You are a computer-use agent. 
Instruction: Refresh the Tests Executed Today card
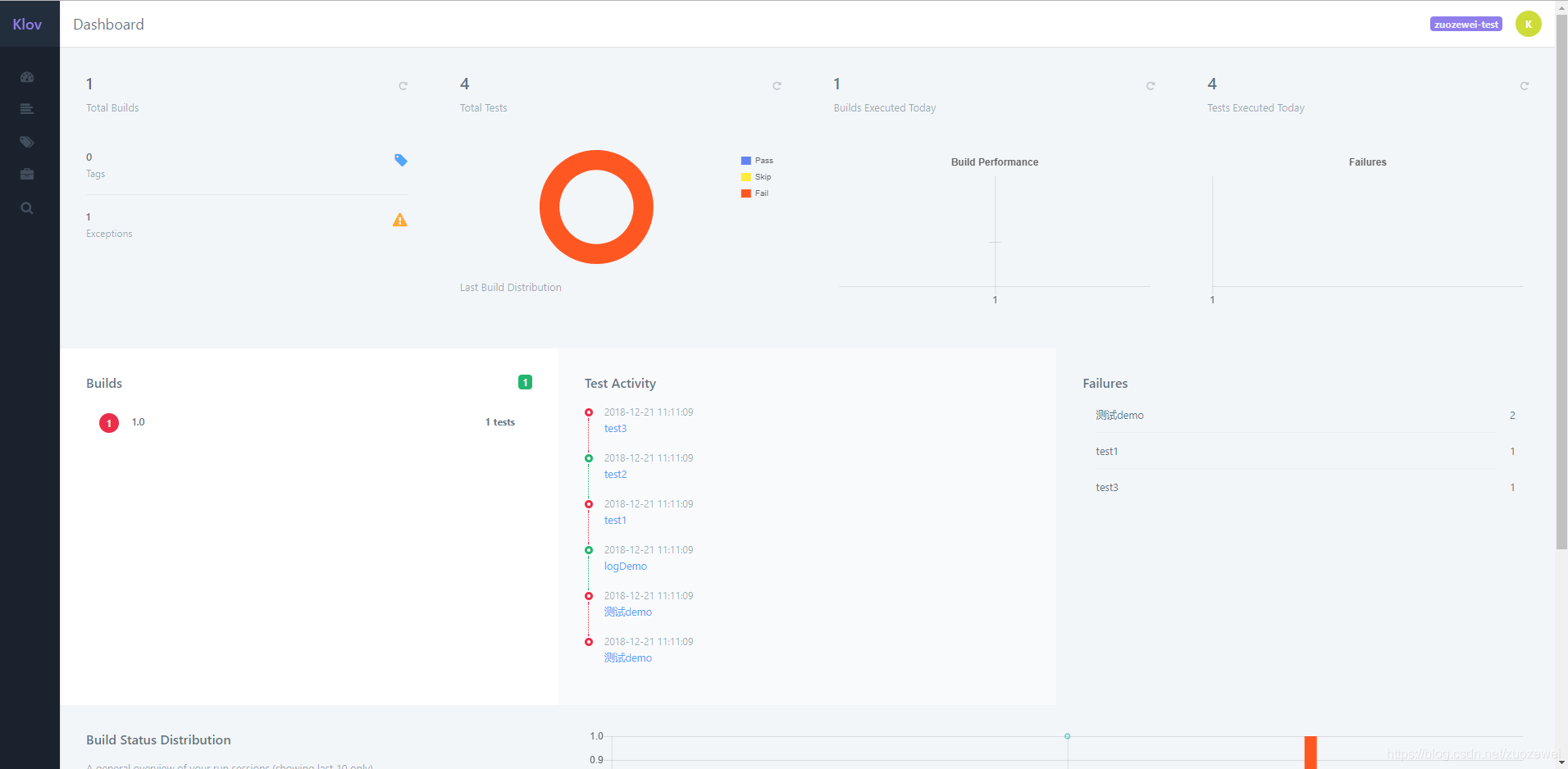tap(1525, 85)
